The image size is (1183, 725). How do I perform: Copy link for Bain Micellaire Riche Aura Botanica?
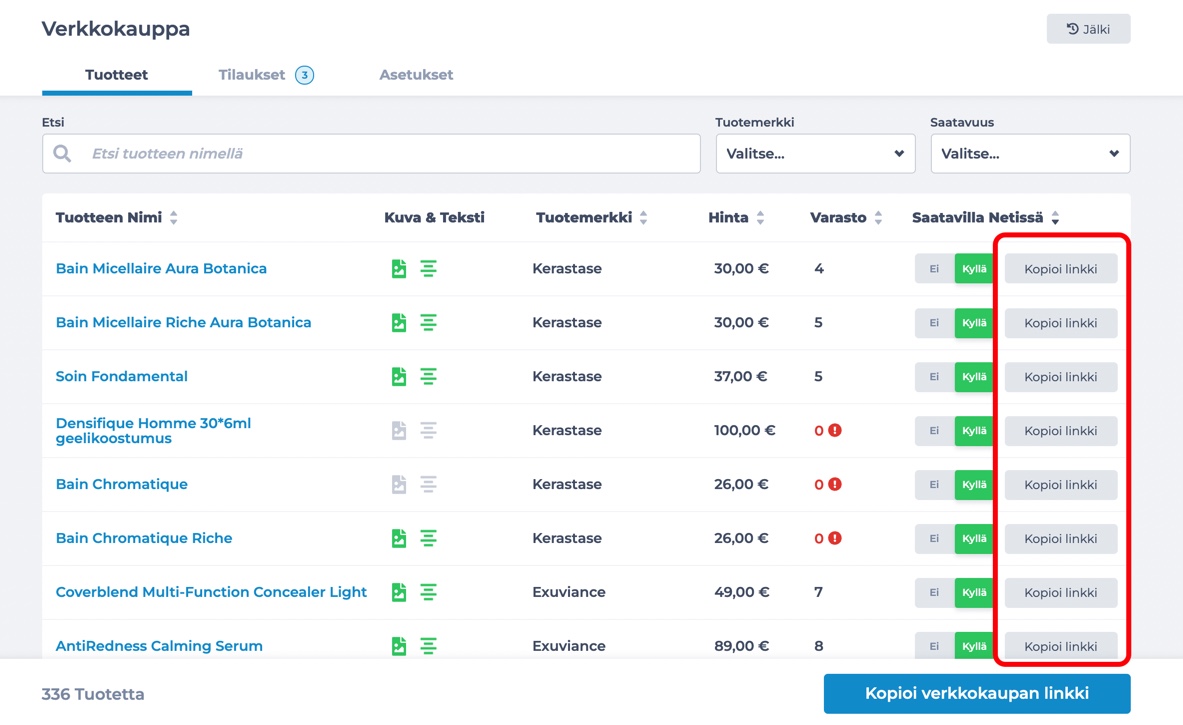point(1060,323)
